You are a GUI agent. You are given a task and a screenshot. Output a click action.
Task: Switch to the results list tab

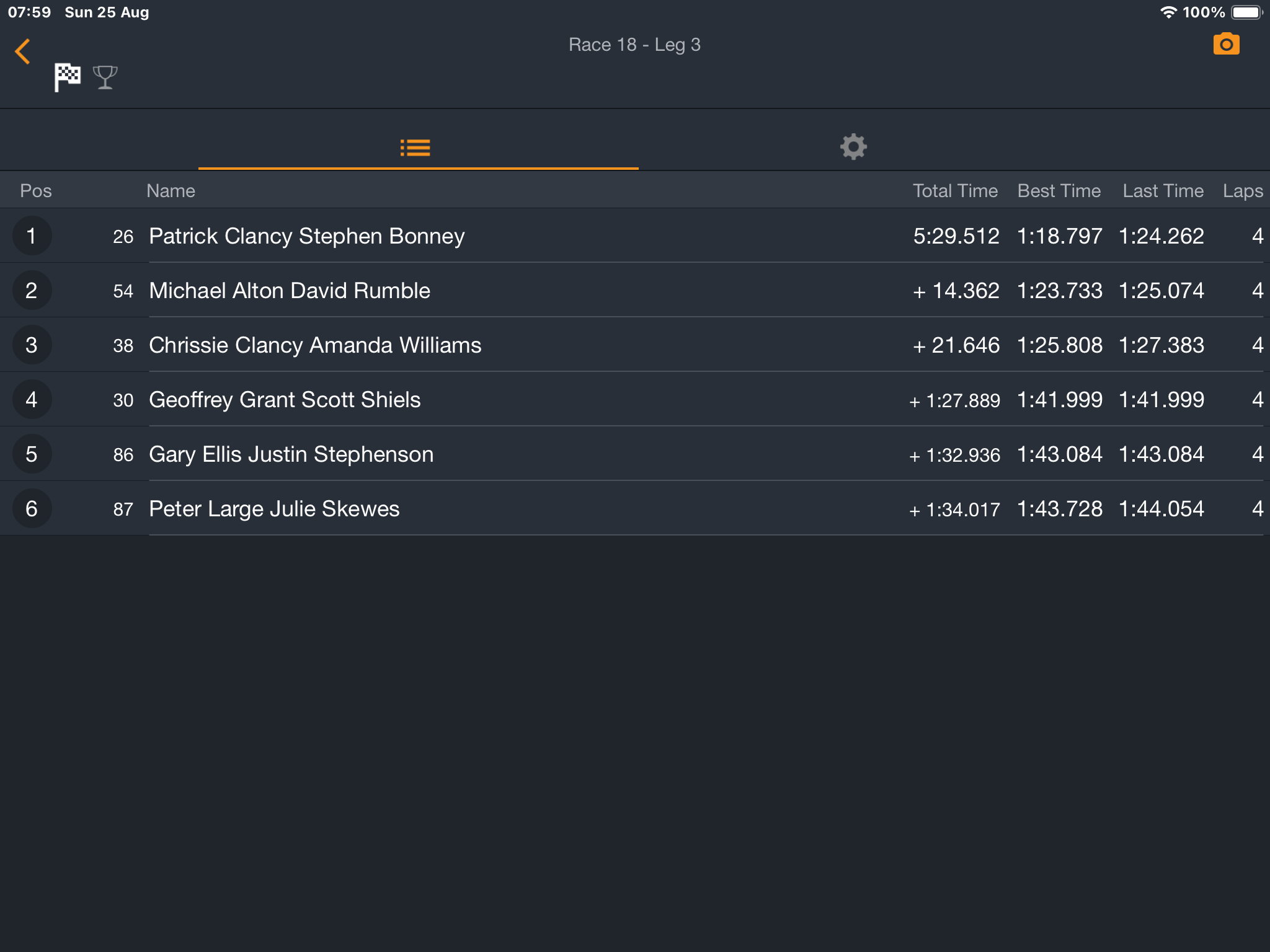tap(415, 148)
